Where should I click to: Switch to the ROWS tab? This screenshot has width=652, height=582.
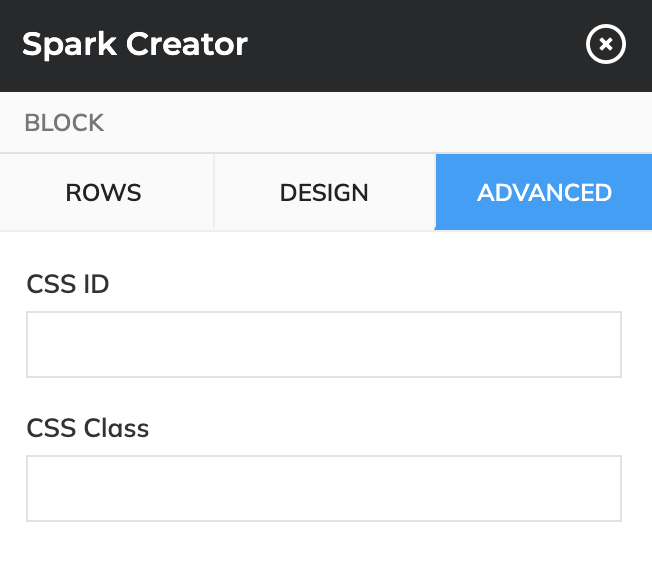(106, 192)
